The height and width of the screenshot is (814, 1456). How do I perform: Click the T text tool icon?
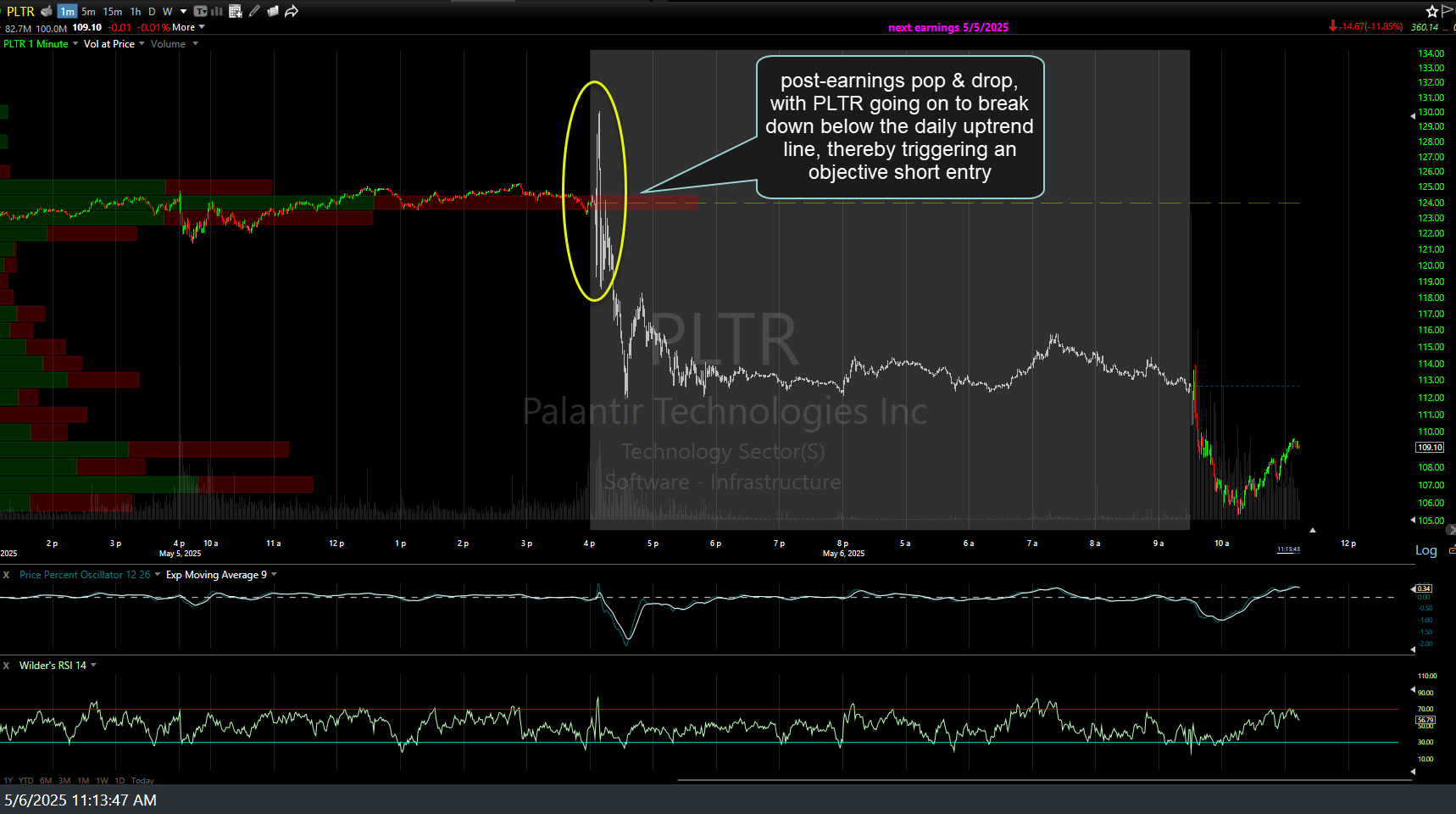click(x=200, y=11)
